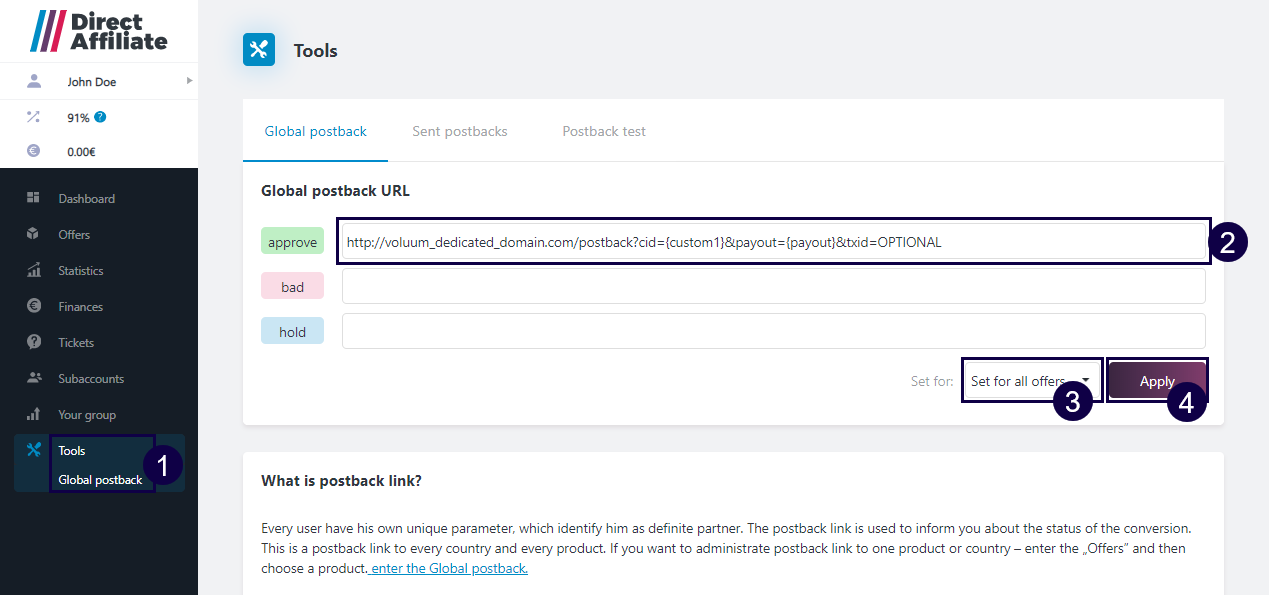Click the Tickets question mark icon
This screenshot has height=595, width=1269.
click(x=33, y=342)
